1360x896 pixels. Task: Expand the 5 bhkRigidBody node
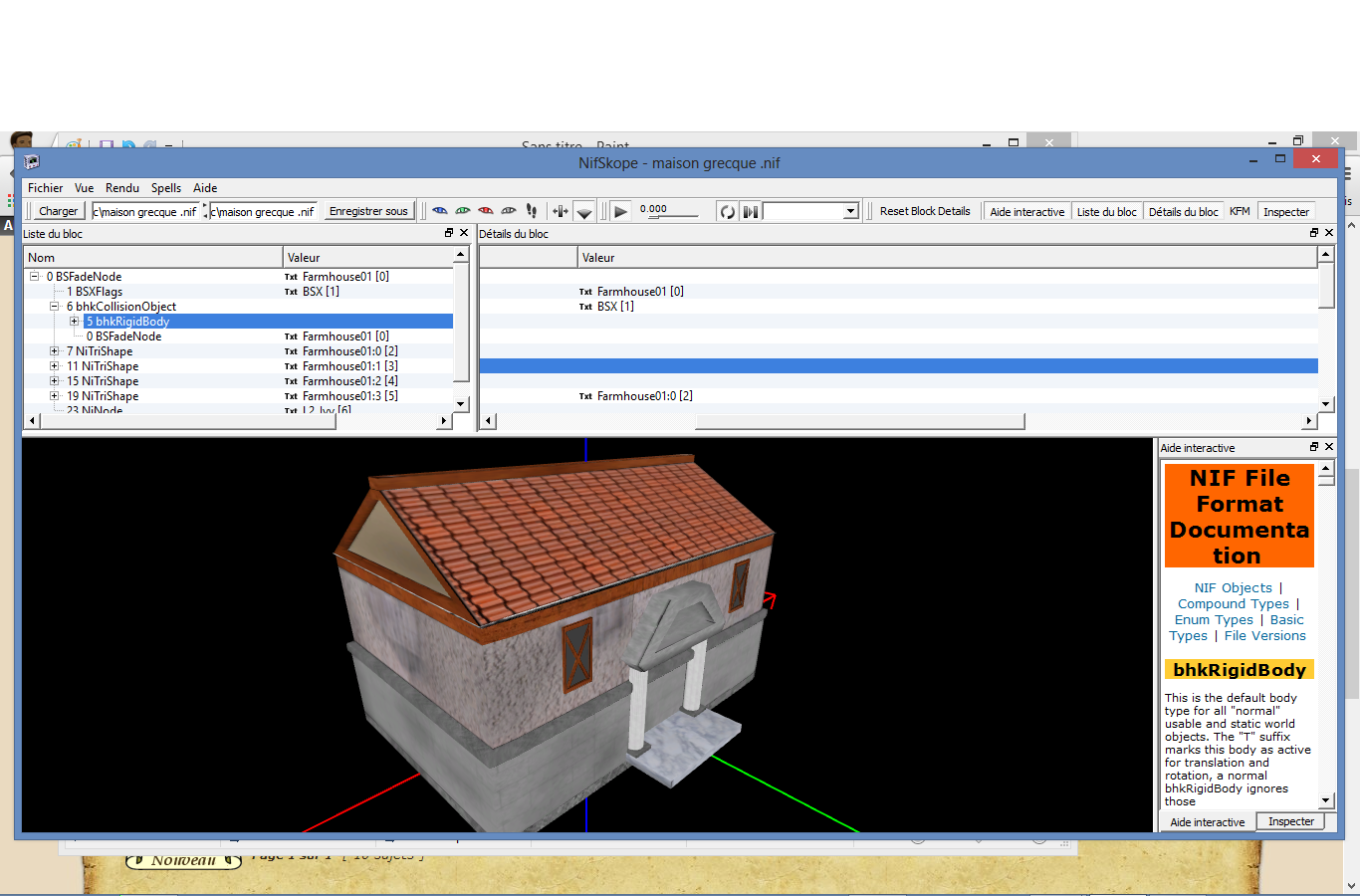click(x=74, y=322)
